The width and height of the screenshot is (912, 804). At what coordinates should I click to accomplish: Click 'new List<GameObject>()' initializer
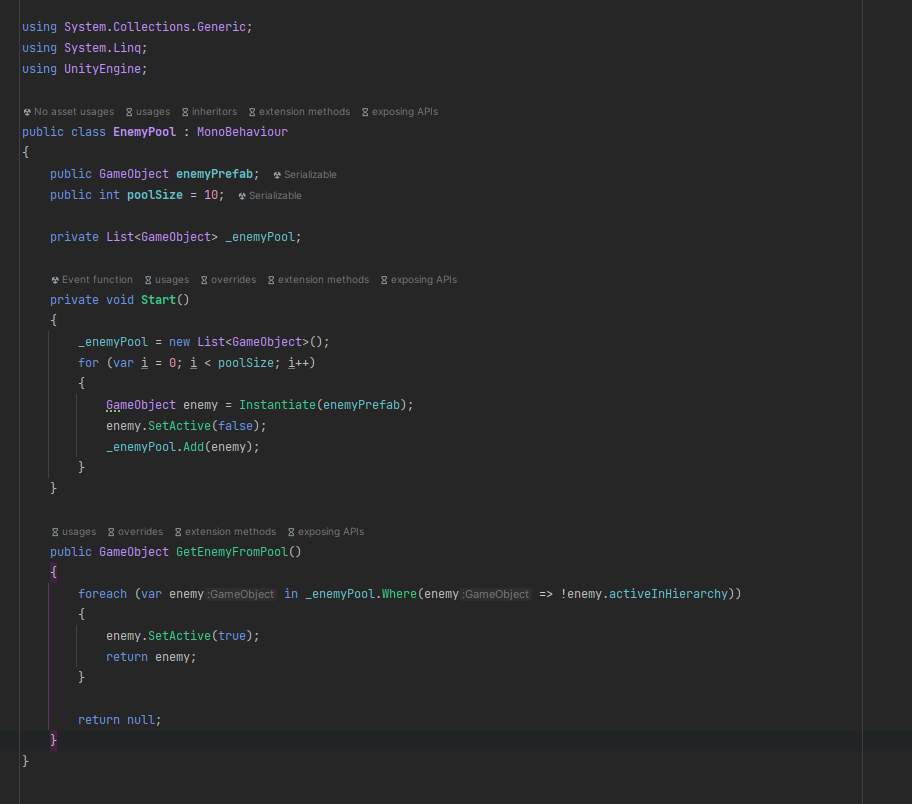246,342
